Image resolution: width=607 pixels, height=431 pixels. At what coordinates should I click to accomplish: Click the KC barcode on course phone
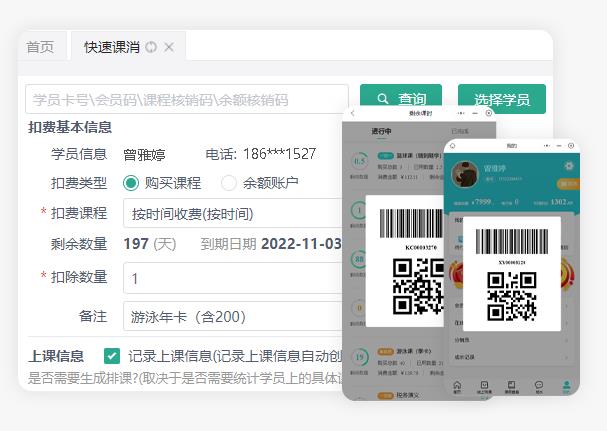(412, 223)
